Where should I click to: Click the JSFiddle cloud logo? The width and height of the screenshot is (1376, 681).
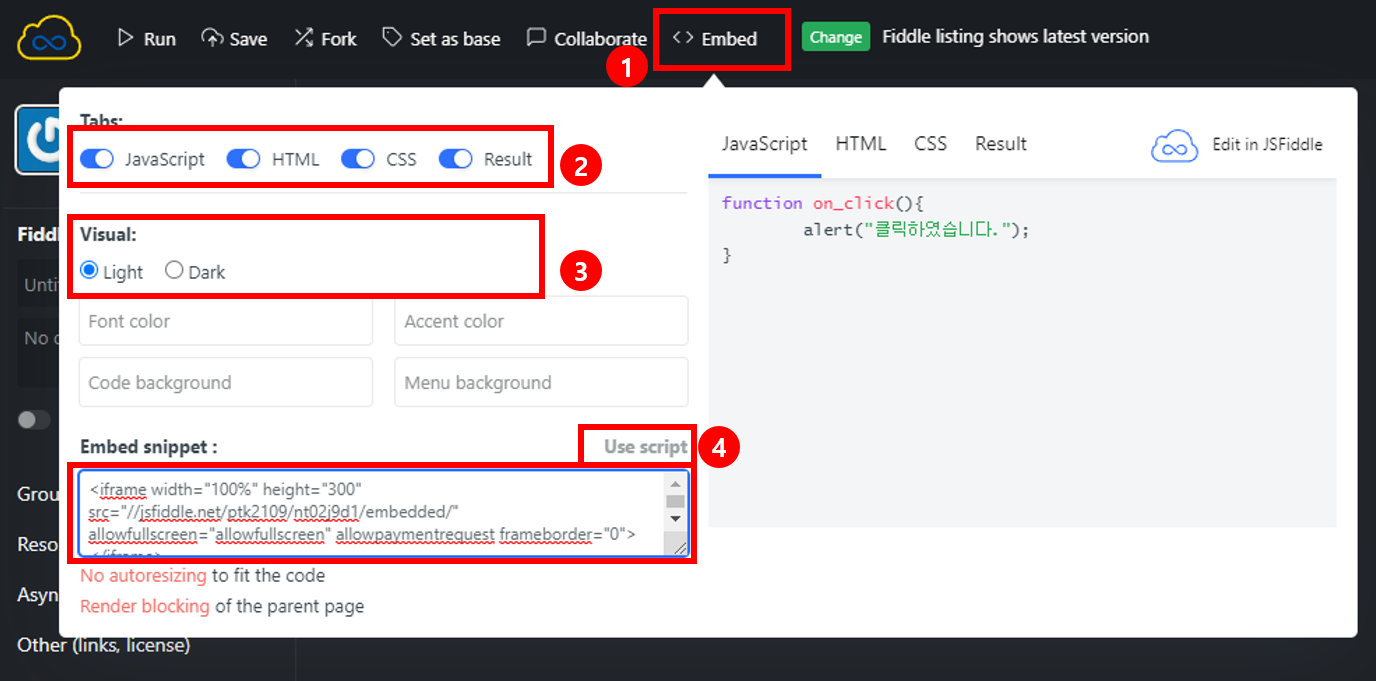coord(49,38)
